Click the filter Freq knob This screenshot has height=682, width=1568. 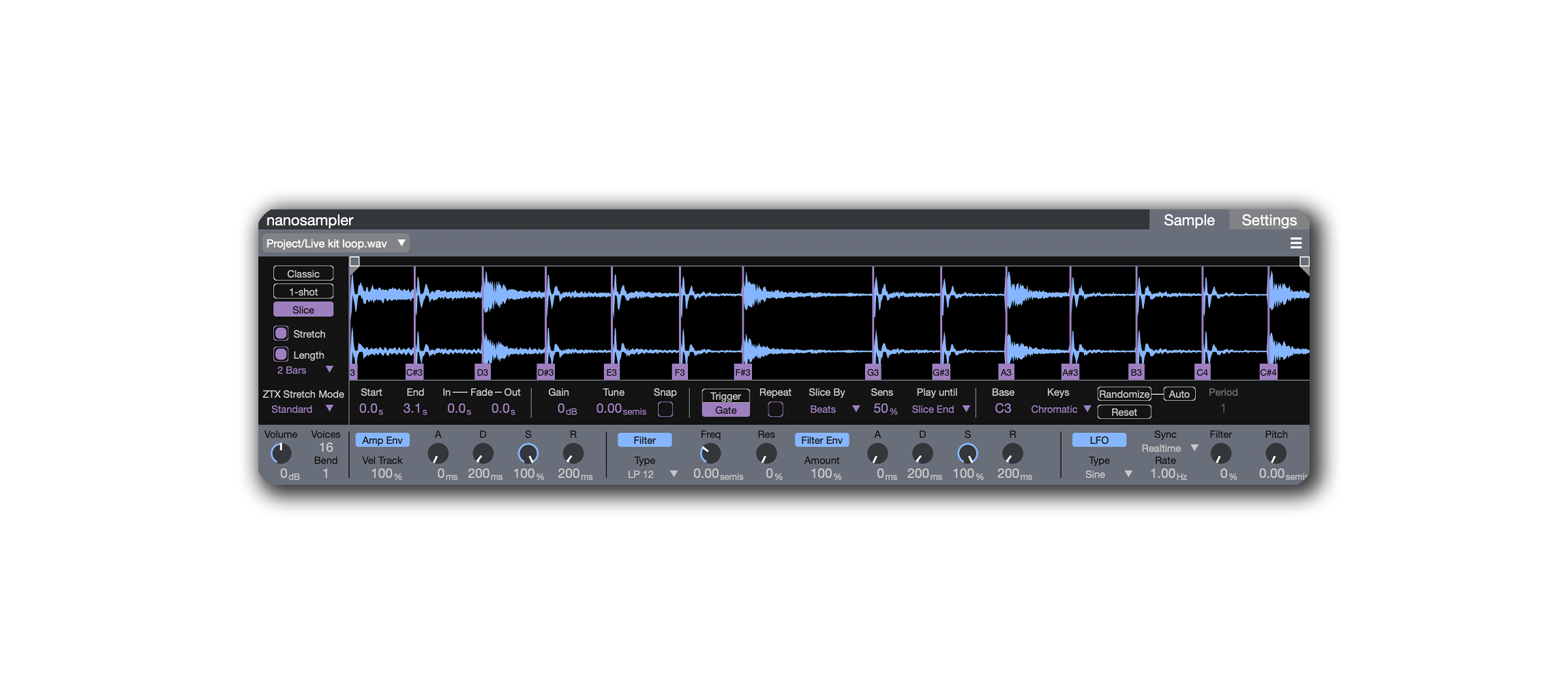pyautogui.click(x=710, y=454)
